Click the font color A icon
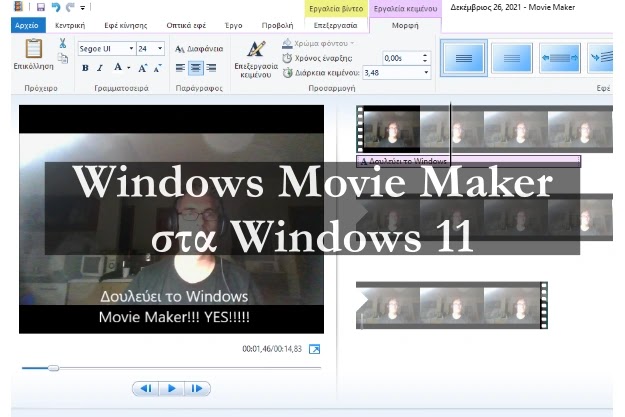 [118, 67]
